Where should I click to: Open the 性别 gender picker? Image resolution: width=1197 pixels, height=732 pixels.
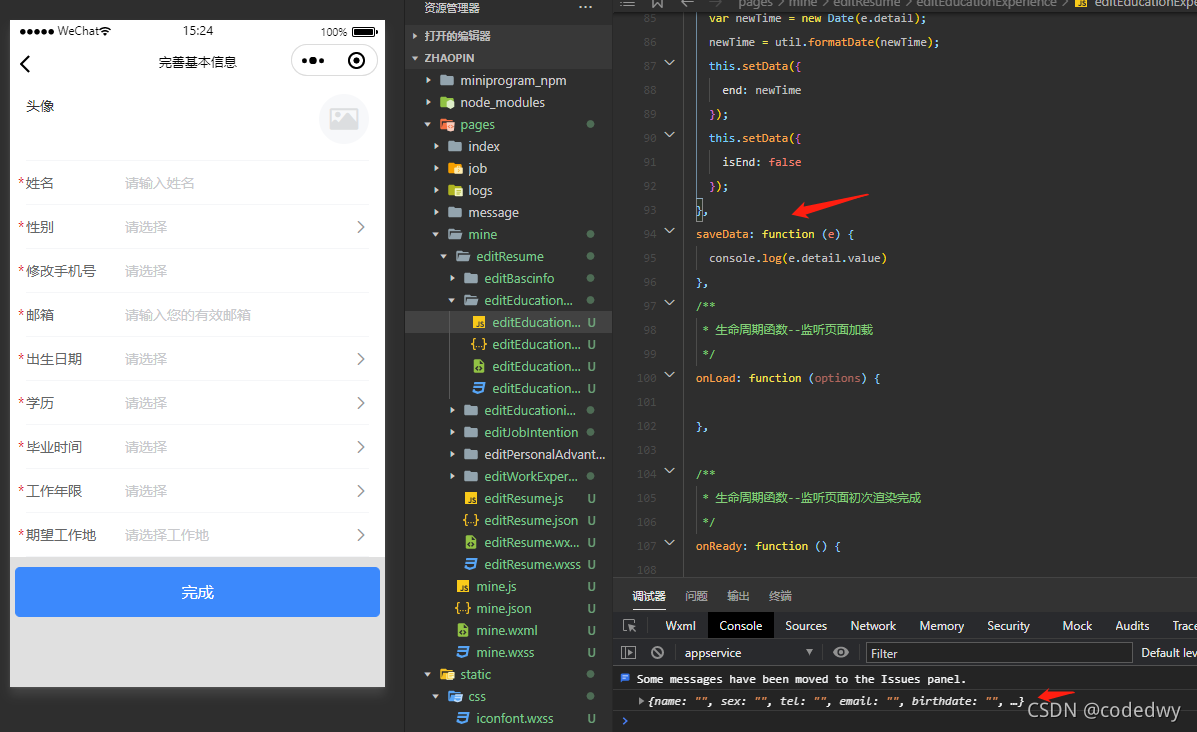(197, 227)
